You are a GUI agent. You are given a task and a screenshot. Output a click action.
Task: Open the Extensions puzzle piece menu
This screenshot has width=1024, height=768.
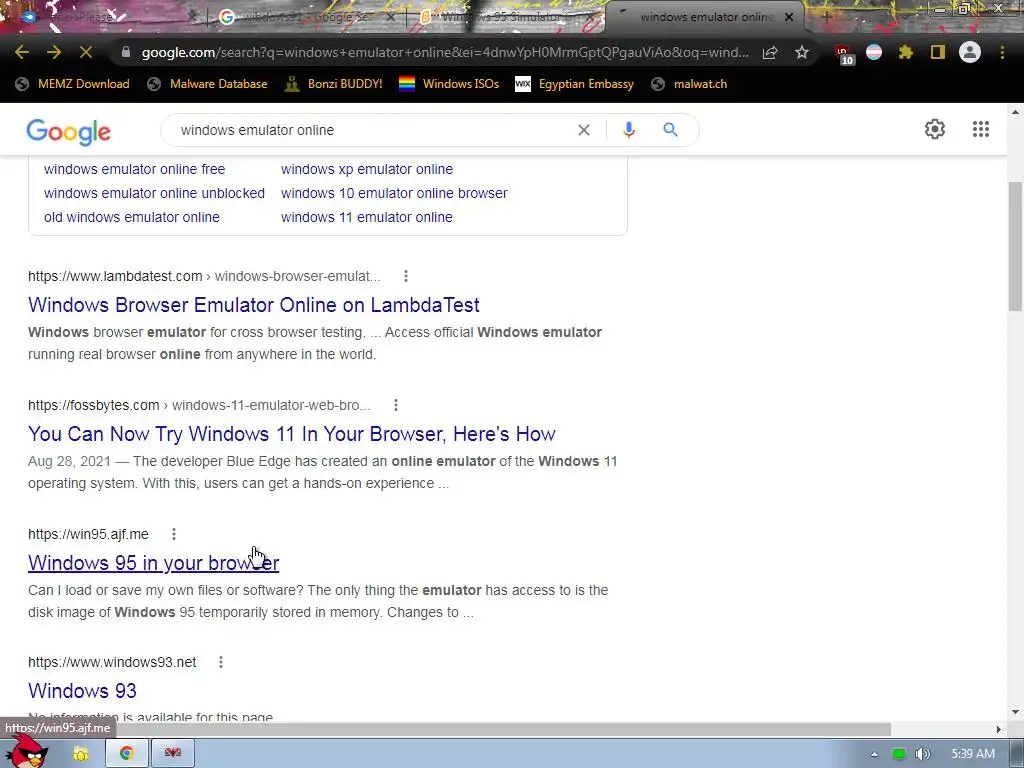tap(905, 52)
